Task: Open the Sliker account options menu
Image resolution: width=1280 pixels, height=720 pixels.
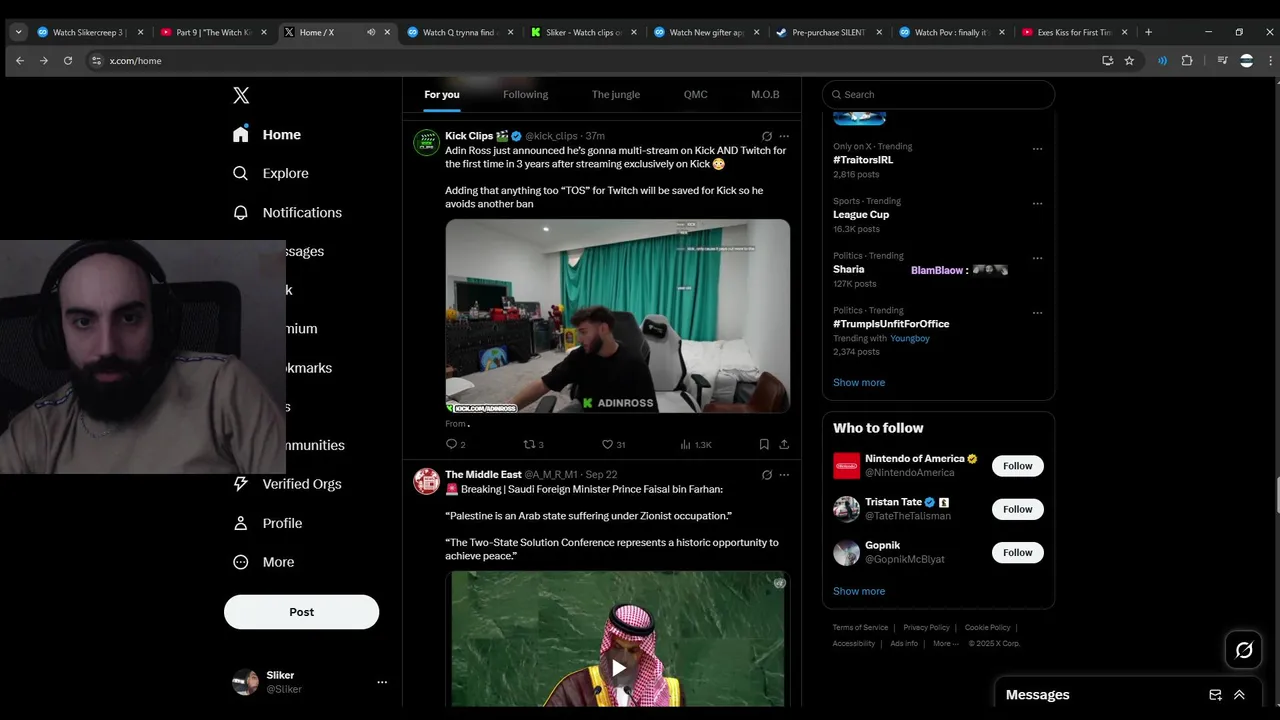Action: [x=382, y=682]
